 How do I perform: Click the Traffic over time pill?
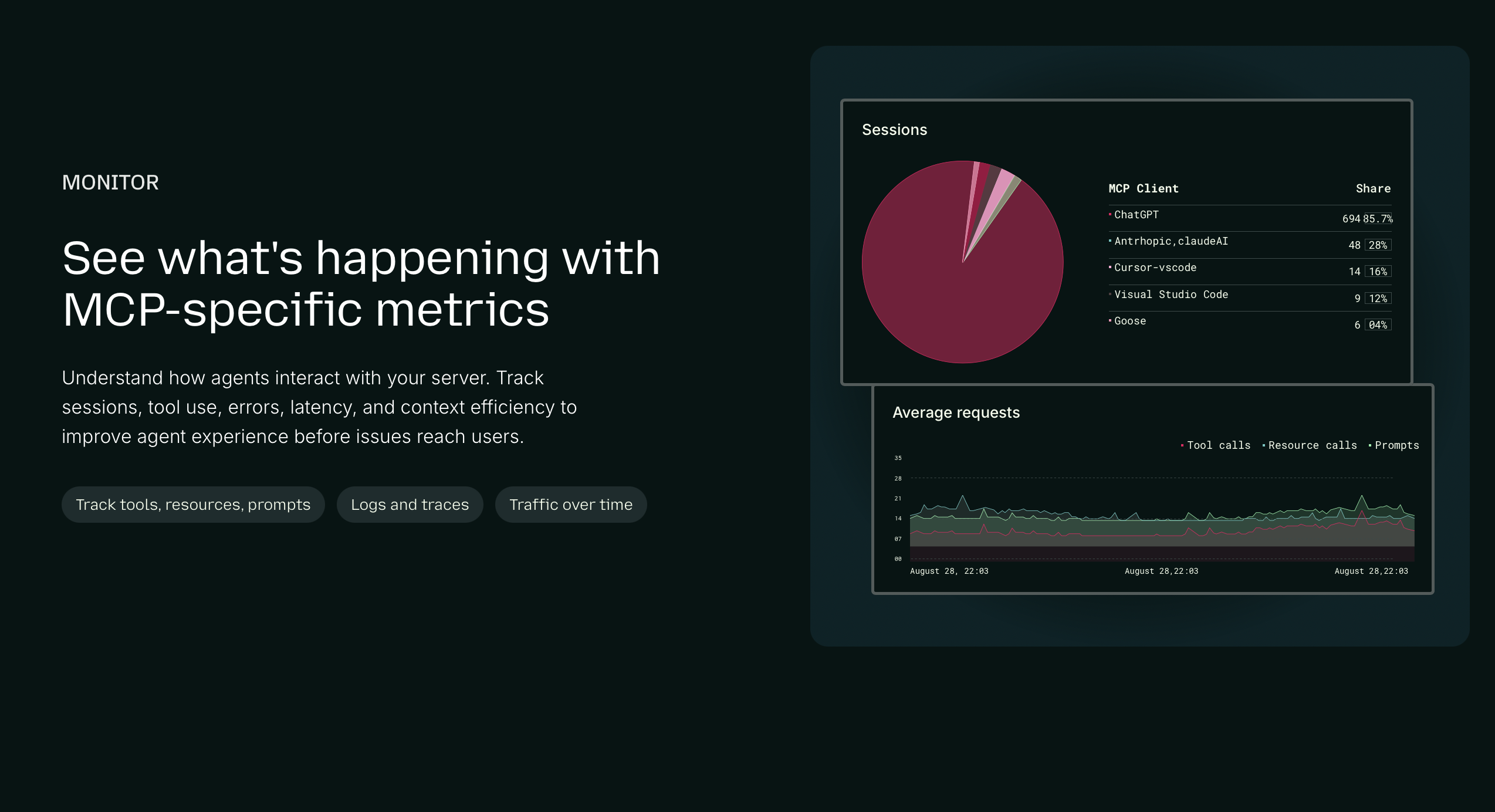pyautogui.click(x=570, y=505)
